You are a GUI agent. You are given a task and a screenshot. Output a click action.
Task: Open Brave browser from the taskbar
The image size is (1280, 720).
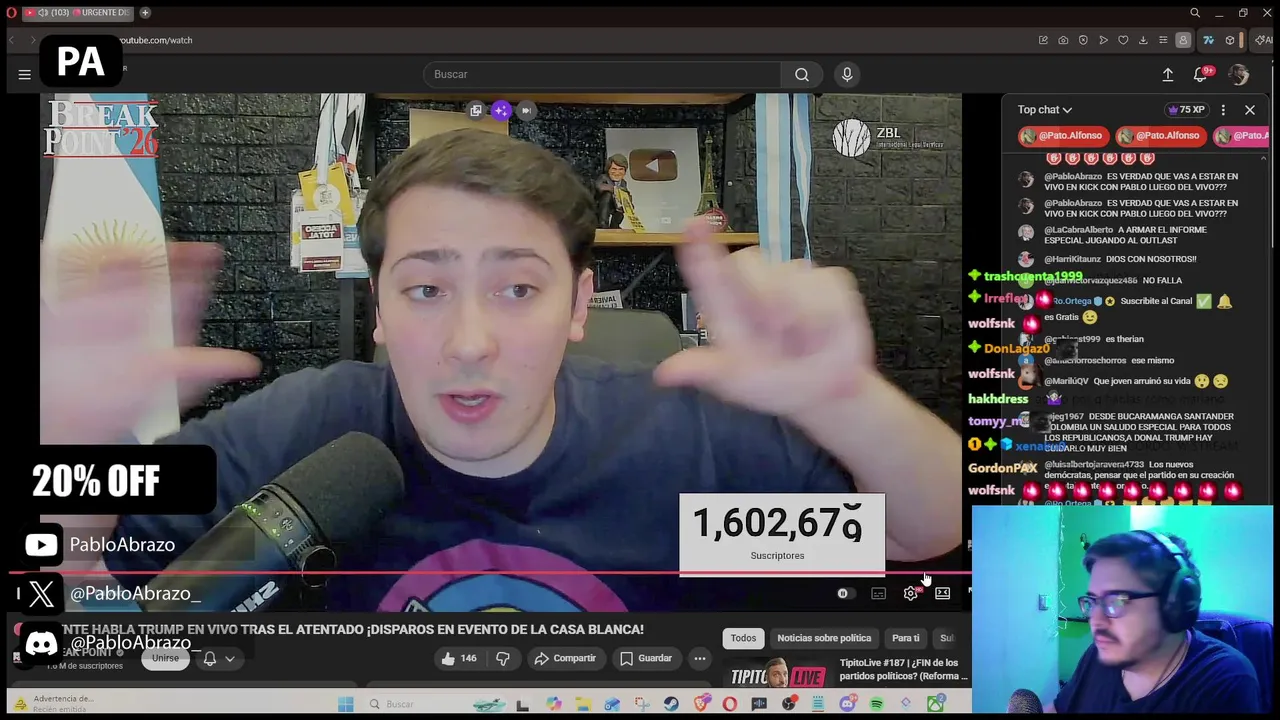click(x=701, y=704)
